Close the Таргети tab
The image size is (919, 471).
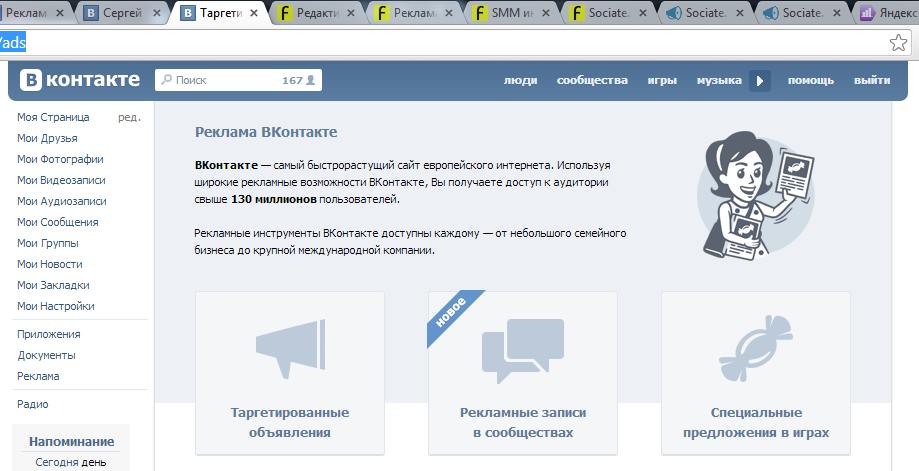tap(254, 13)
